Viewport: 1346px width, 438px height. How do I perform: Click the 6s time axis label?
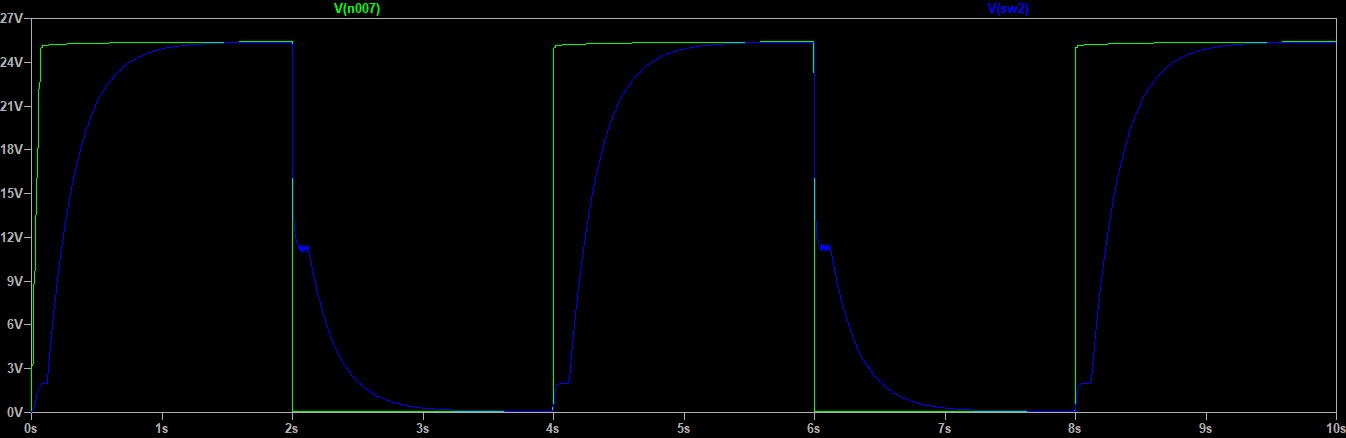click(x=814, y=428)
